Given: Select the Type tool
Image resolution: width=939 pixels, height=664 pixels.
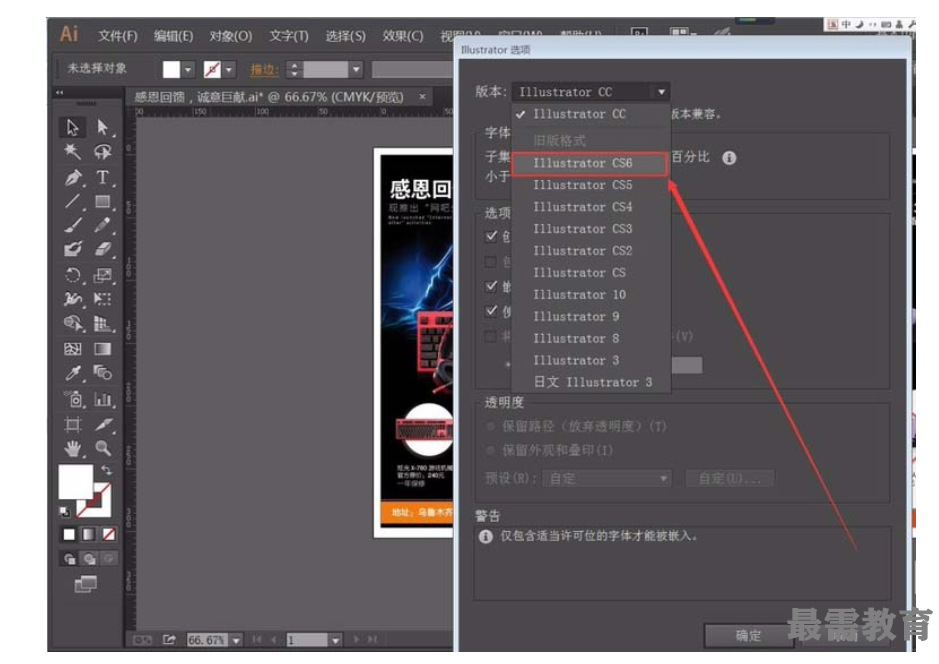Looking at the screenshot, I should pos(102,177).
